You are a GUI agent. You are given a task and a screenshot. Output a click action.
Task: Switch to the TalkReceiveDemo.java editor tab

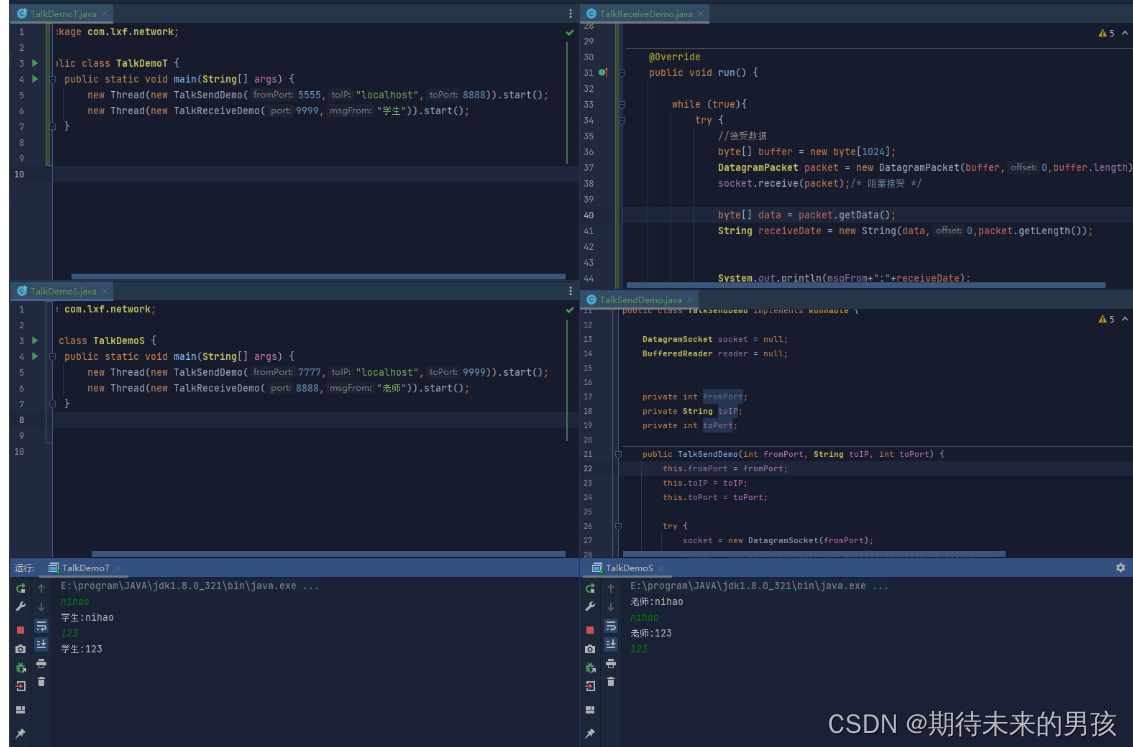click(645, 14)
